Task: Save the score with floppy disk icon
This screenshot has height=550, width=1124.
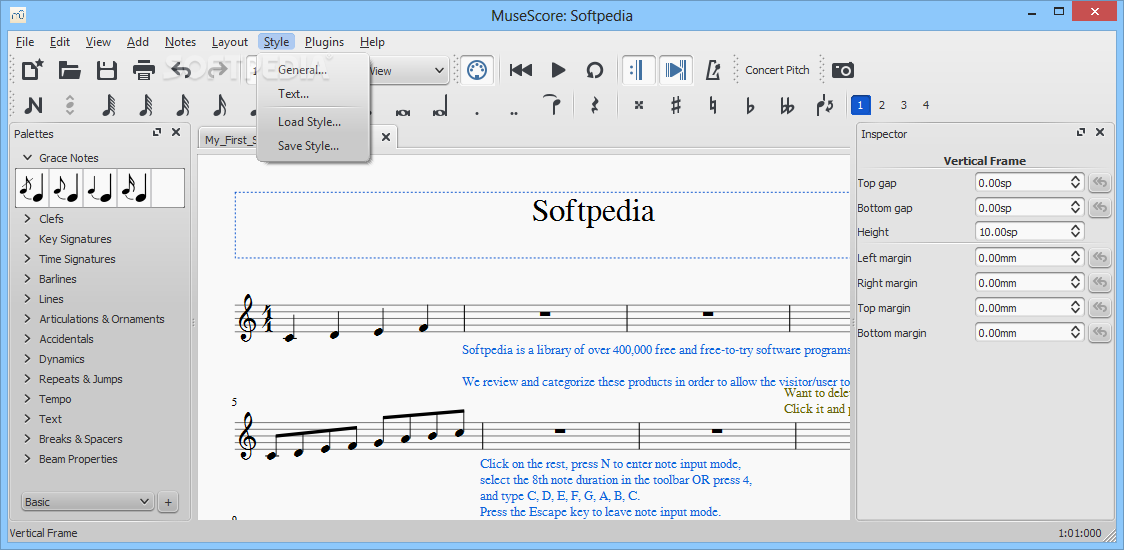Action: 107,70
